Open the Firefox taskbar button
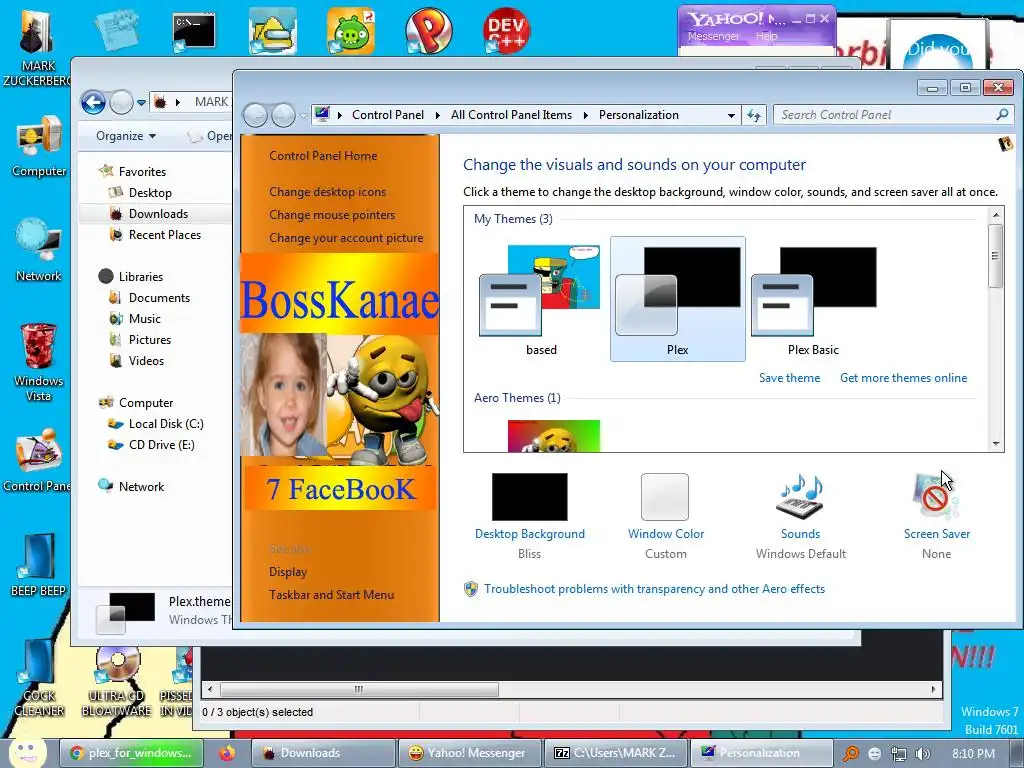The width and height of the screenshot is (1024, 768). pyautogui.click(x=227, y=753)
